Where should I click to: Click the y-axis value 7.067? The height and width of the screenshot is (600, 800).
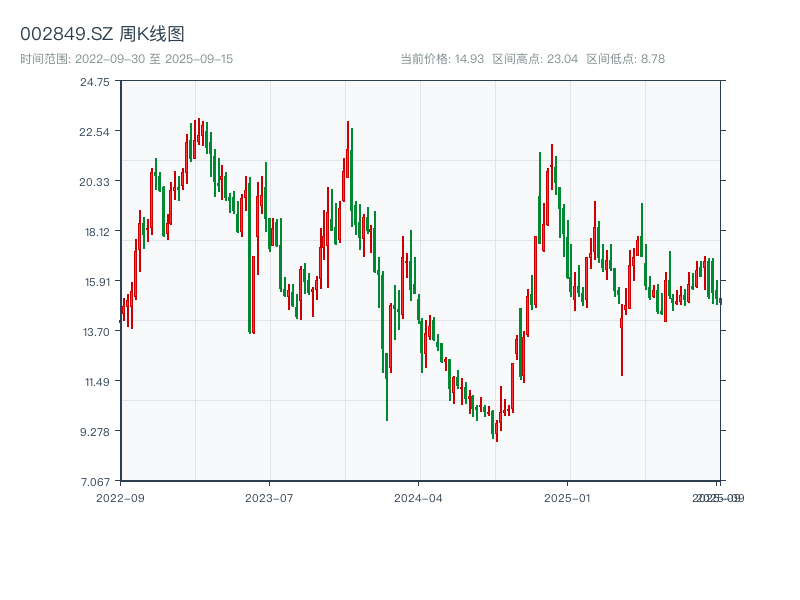(95, 482)
